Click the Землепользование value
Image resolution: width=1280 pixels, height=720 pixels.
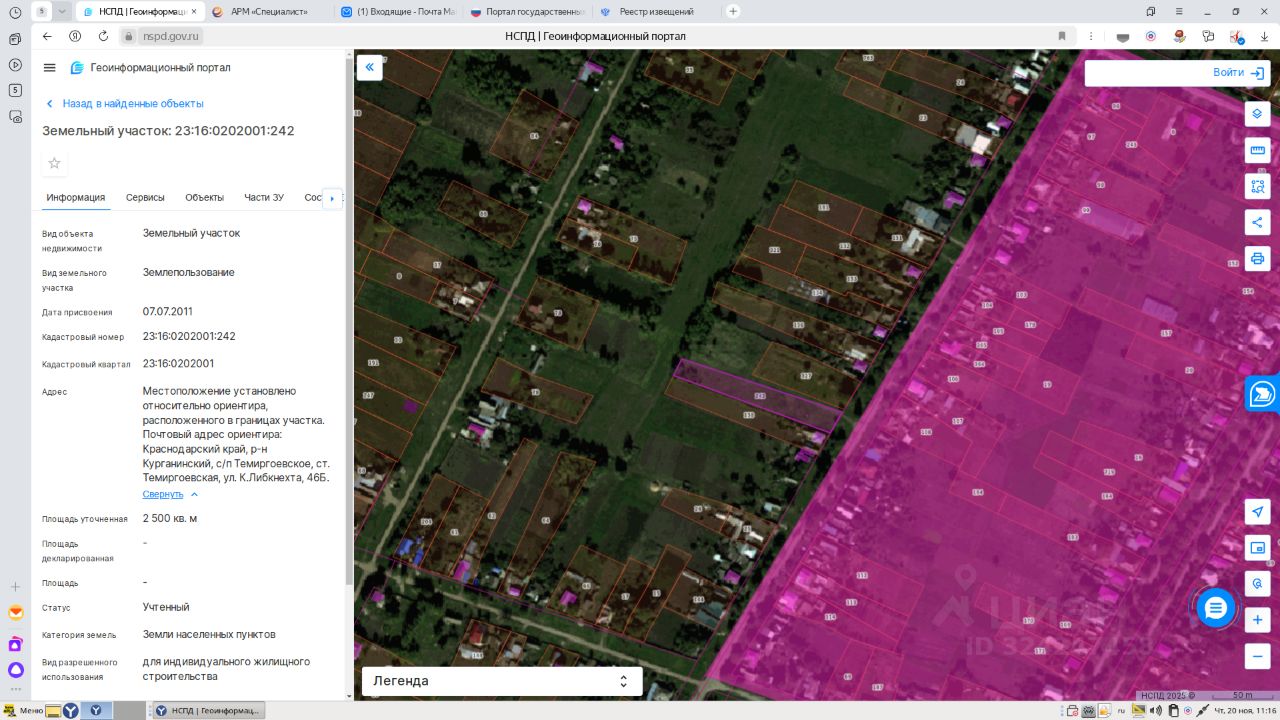tap(189, 272)
